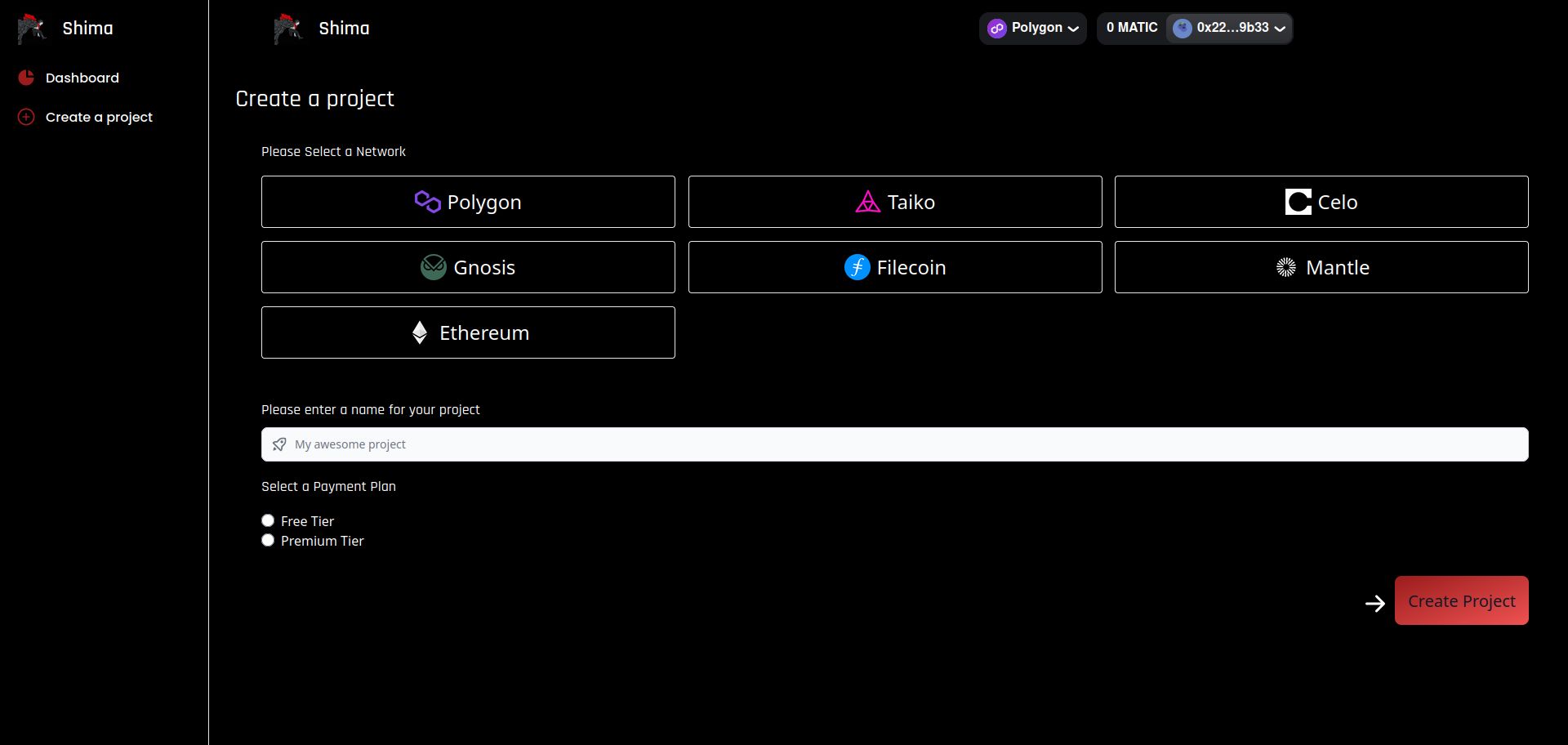Click the rocket icon in project name field
The height and width of the screenshot is (745, 1568).
tap(279, 444)
